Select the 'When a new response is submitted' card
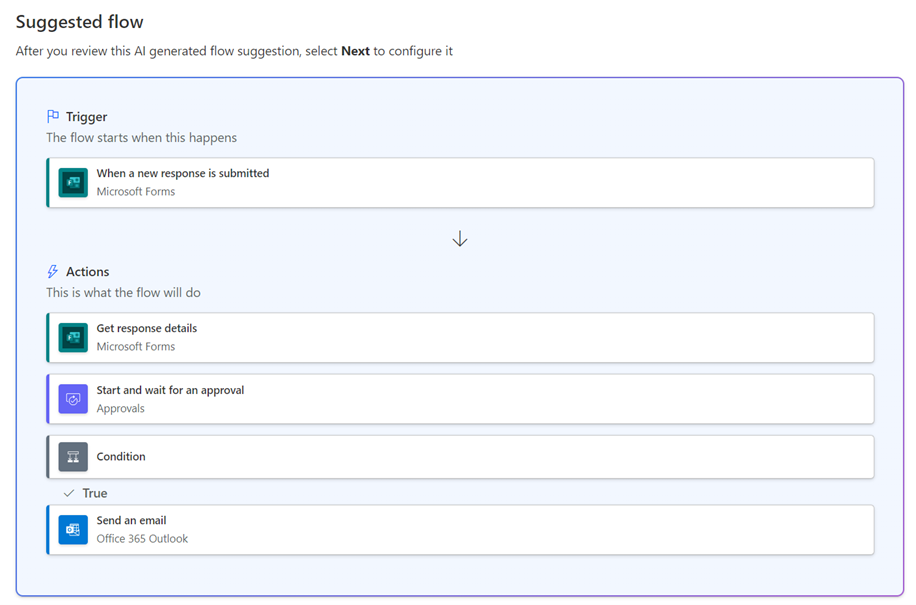Viewport: 916px width, 605px height. (x=460, y=182)
